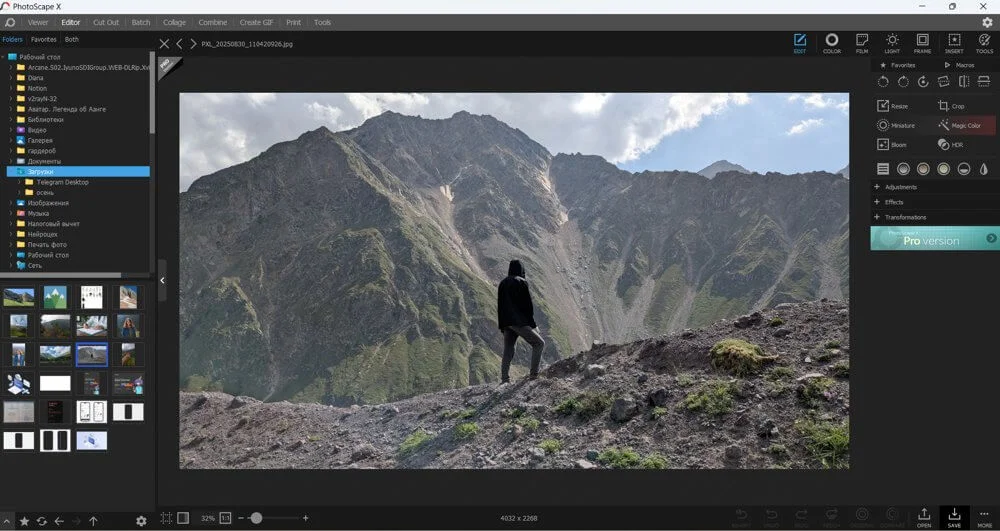Click the Resize tool
Screen dimensions: 1000x531
[x=892, y=106]
